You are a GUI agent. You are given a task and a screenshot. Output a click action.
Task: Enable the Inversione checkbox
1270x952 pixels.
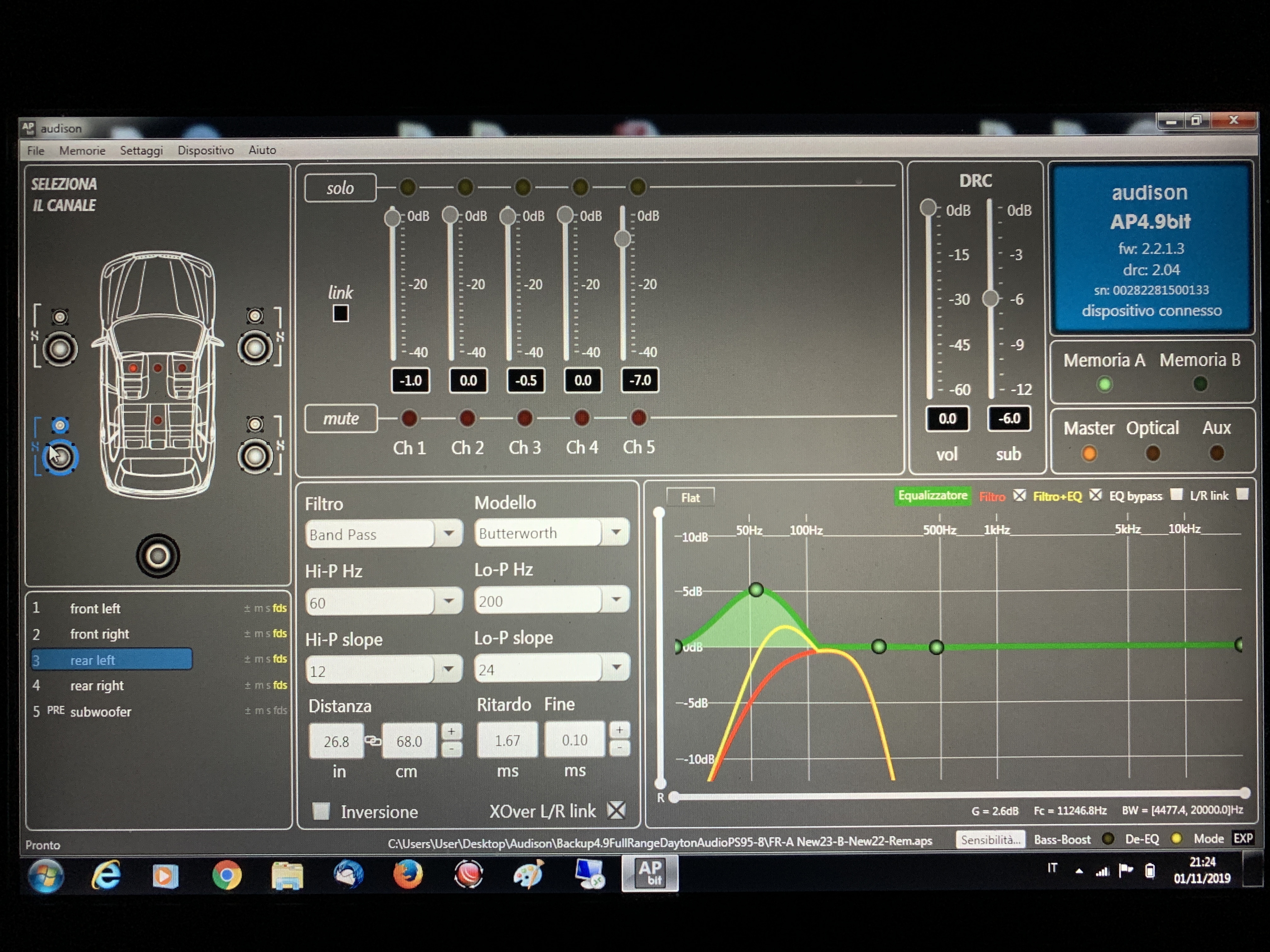coord(321,811)
